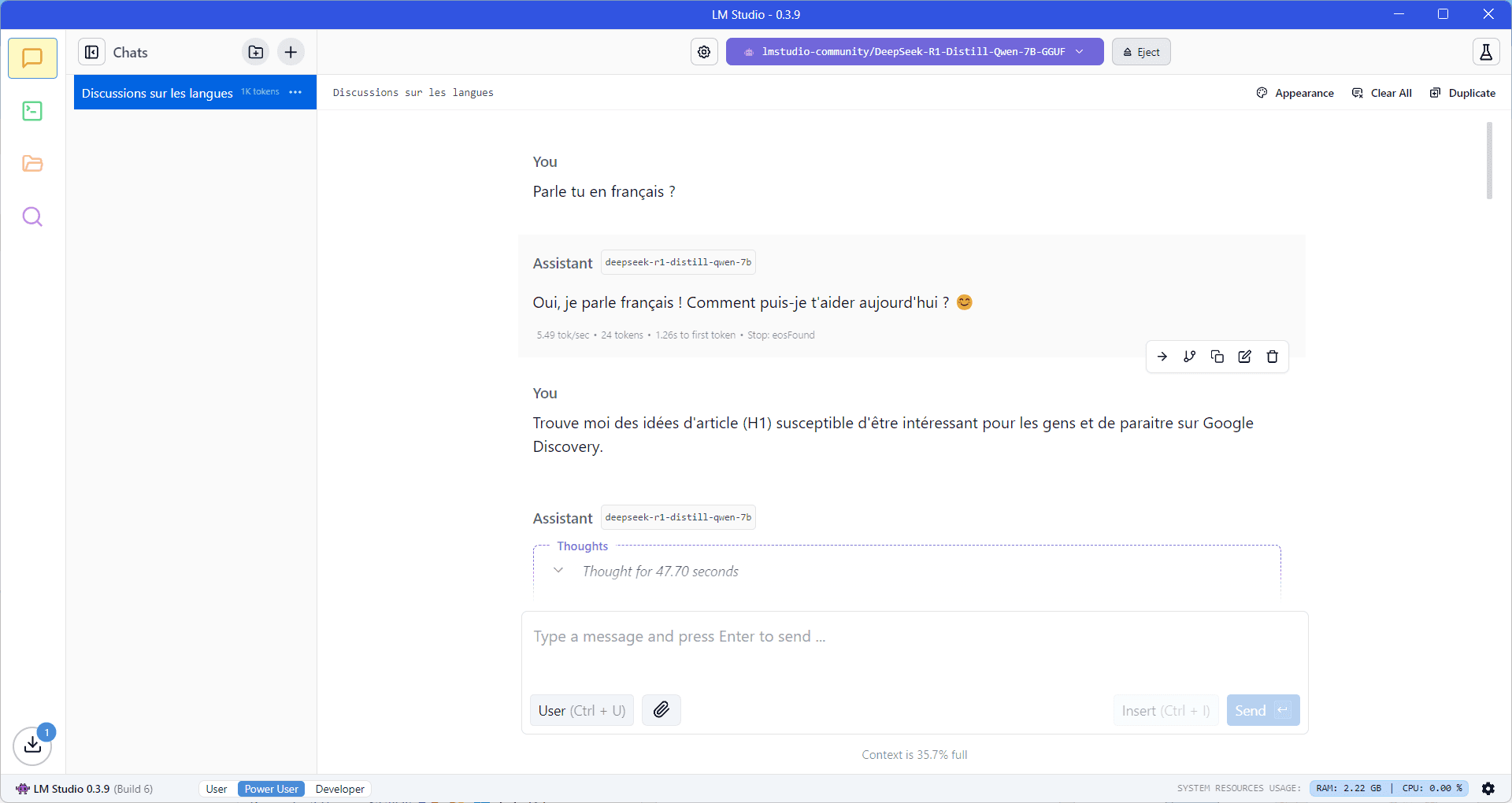The image size is (1512, 803).
Task: Open the downloads panel icon
Action: 32,745
